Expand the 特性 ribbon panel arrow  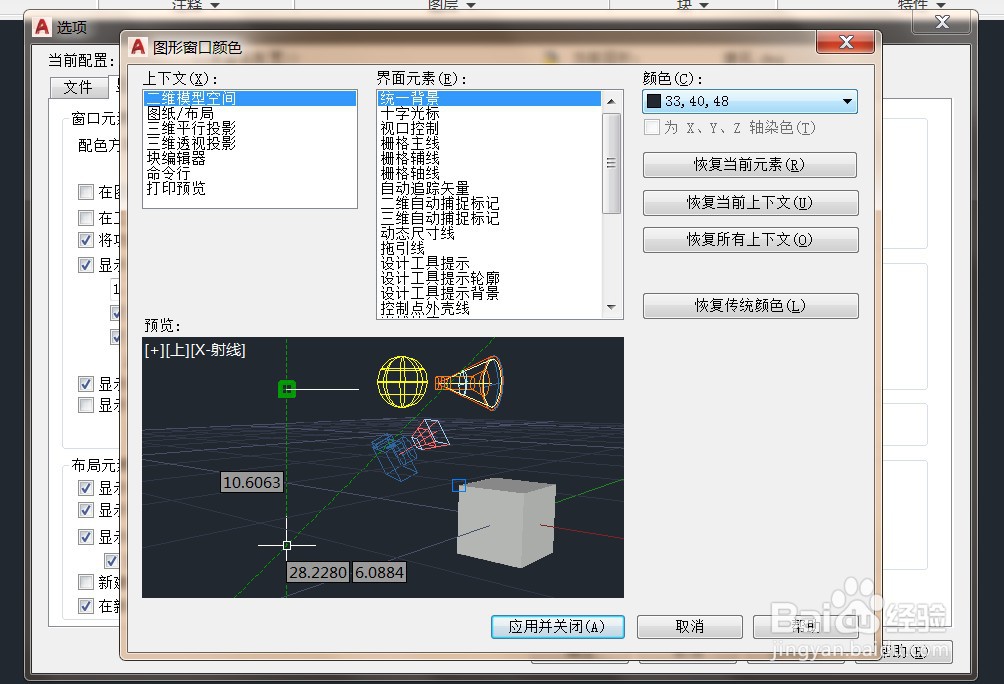pos(940,4)
